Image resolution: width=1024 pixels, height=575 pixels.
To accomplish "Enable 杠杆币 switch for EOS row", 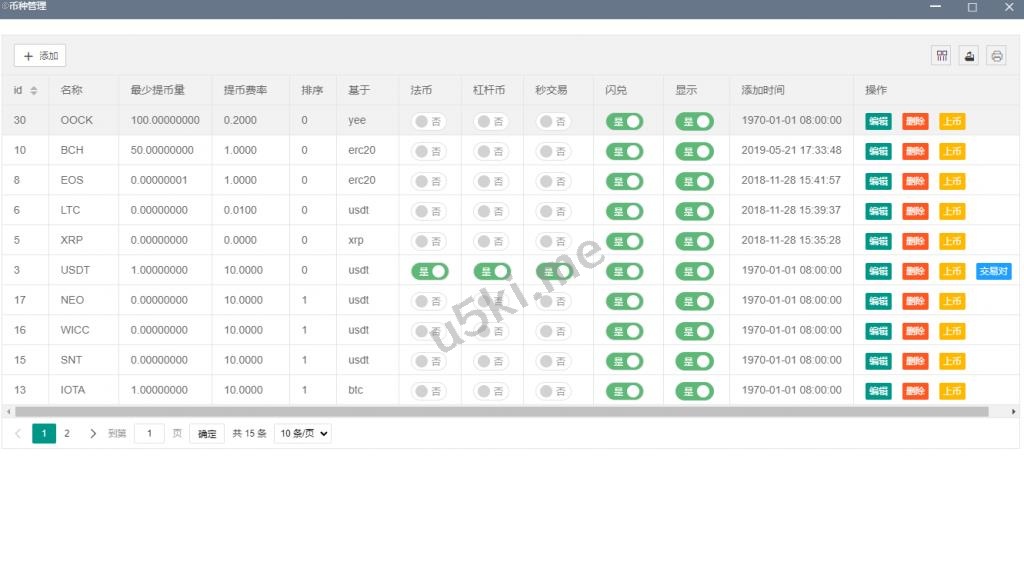I will tap(491, 181).
